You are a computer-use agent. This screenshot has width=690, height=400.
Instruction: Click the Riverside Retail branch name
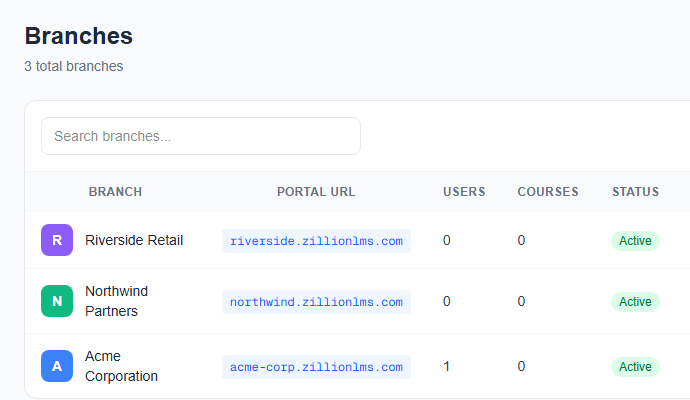(x=134, y=240)
